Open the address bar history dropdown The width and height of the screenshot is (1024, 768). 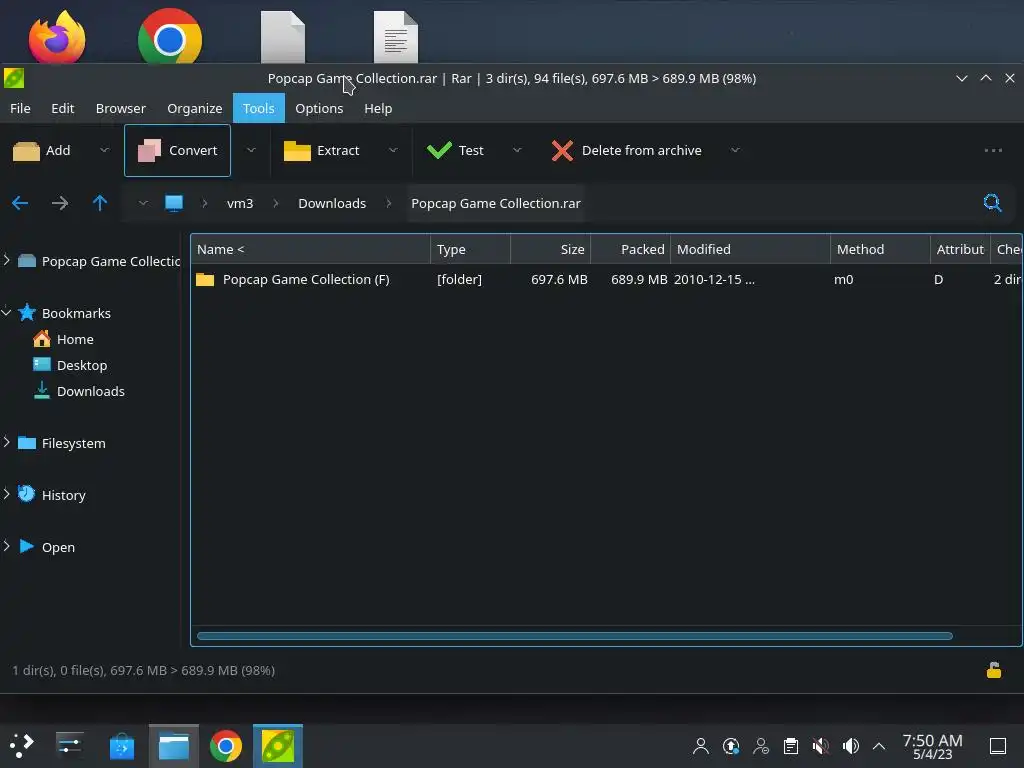[143, 203]
